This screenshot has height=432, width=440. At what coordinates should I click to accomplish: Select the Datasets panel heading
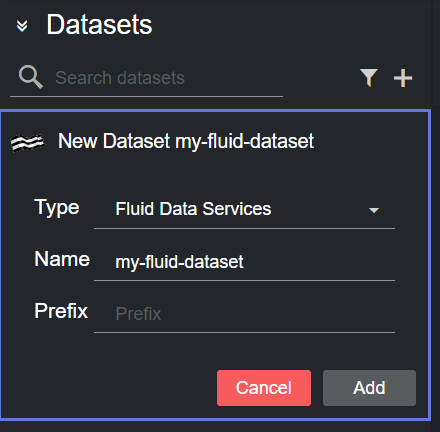(99, 25)
